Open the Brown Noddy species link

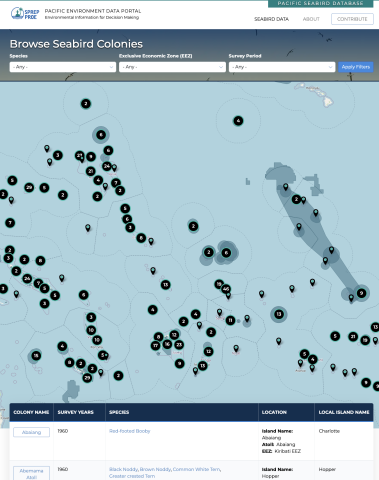(x=155, y=469)
